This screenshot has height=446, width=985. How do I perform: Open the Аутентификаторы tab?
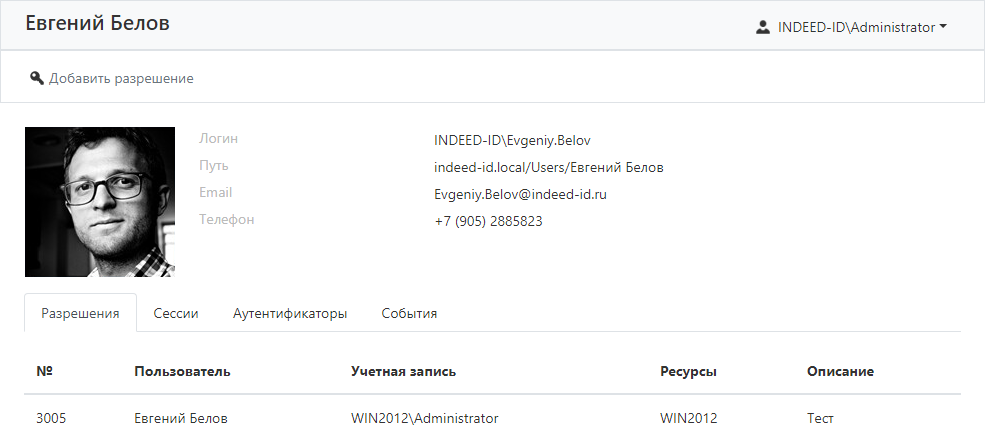coord(290,313)
